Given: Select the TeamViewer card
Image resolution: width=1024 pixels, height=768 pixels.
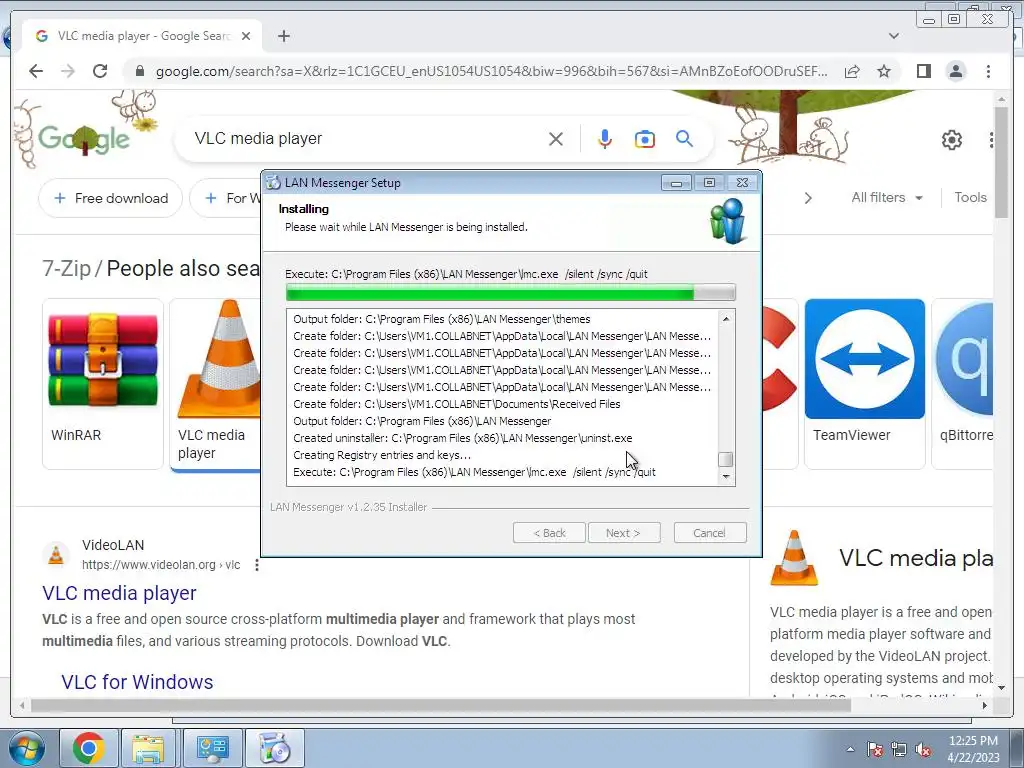Looking at the screenshot, I should point(864,384).
